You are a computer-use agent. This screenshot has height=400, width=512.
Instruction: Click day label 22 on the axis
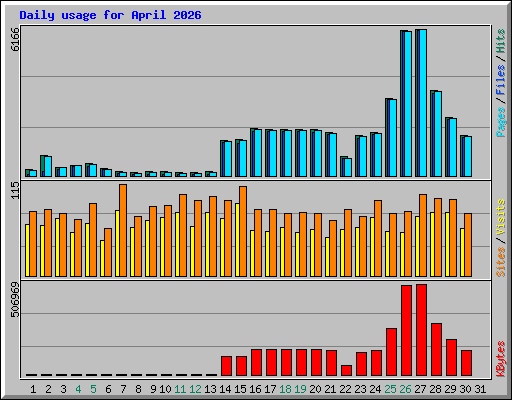coord(345,389)
